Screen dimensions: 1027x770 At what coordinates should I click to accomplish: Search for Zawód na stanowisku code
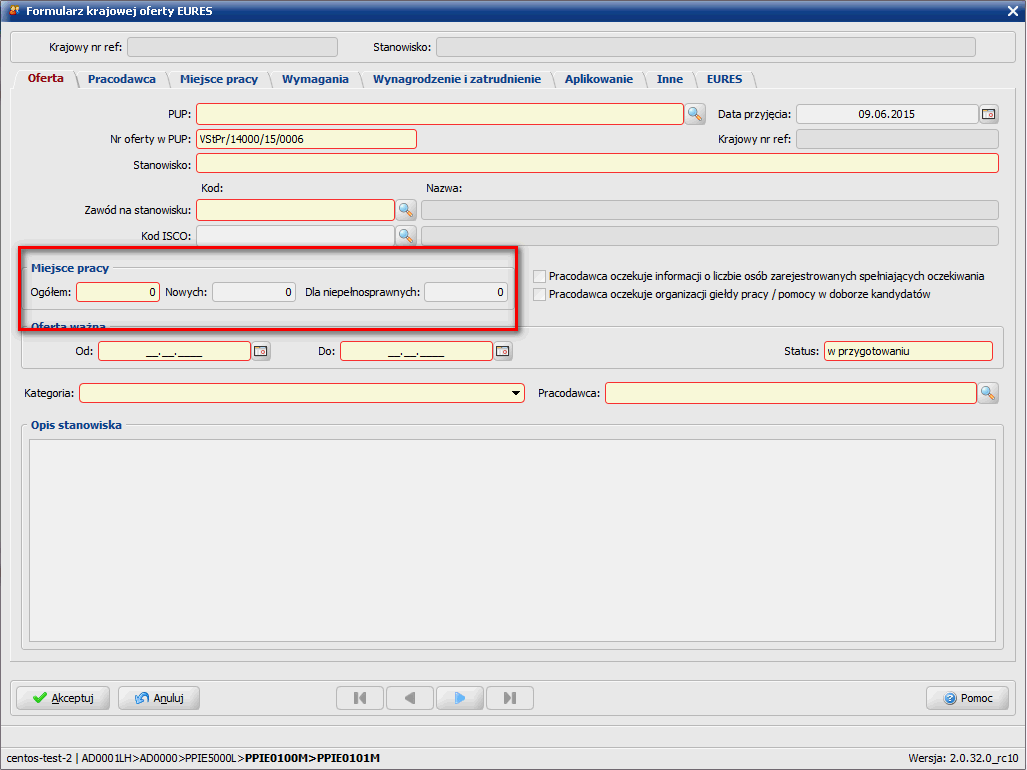click(406, 210)
